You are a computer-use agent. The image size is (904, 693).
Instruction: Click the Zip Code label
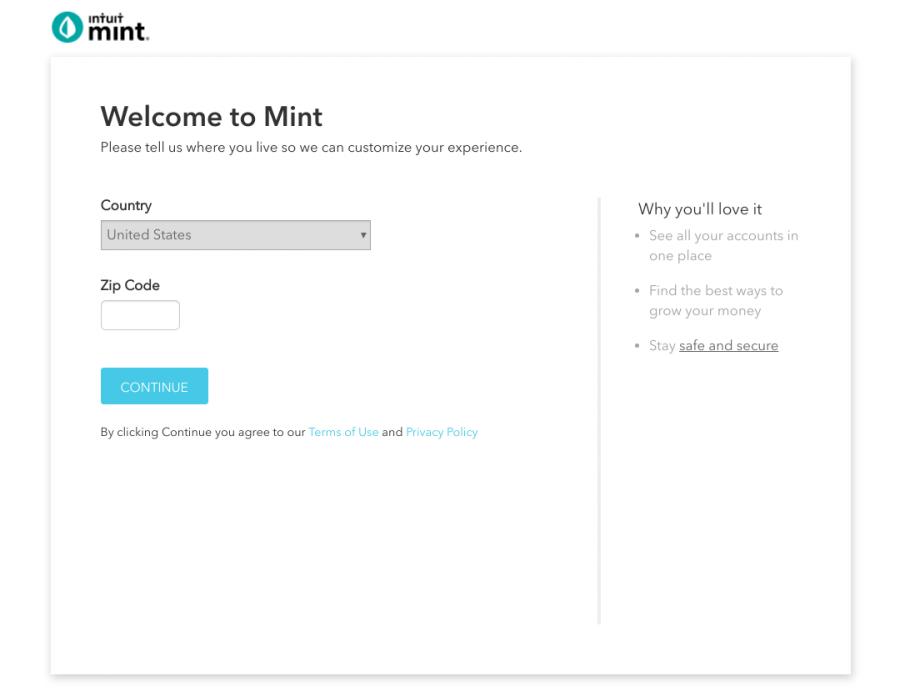pyautogui.click(x=130, y=285)
